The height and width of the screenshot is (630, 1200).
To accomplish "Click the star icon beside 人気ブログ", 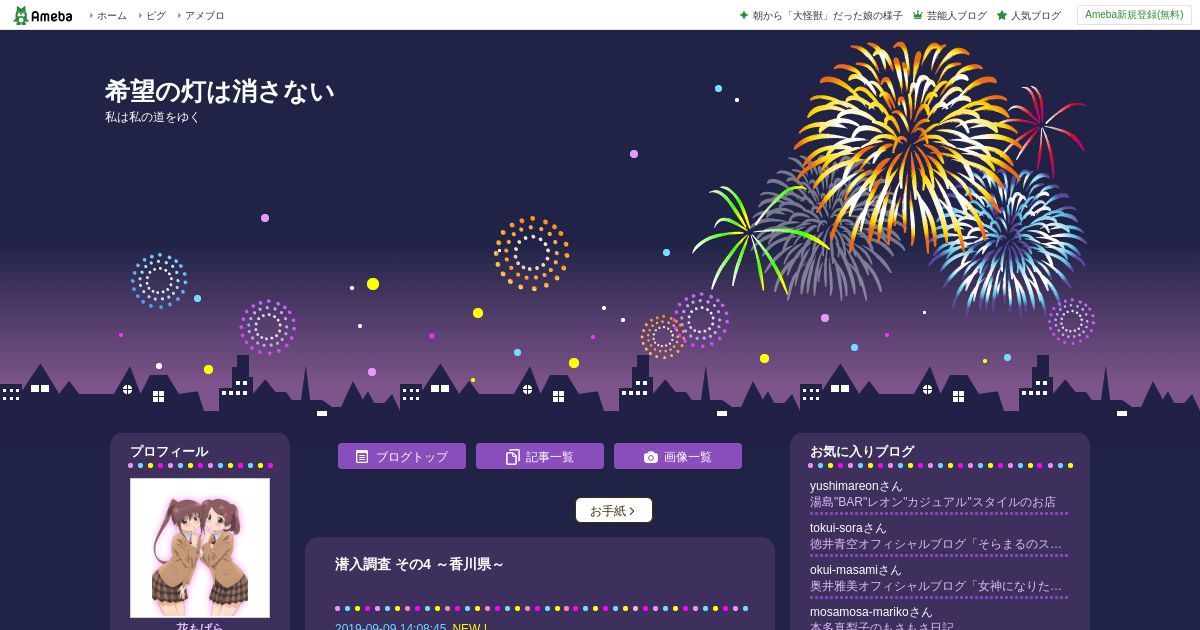I will pos(1002,15).
